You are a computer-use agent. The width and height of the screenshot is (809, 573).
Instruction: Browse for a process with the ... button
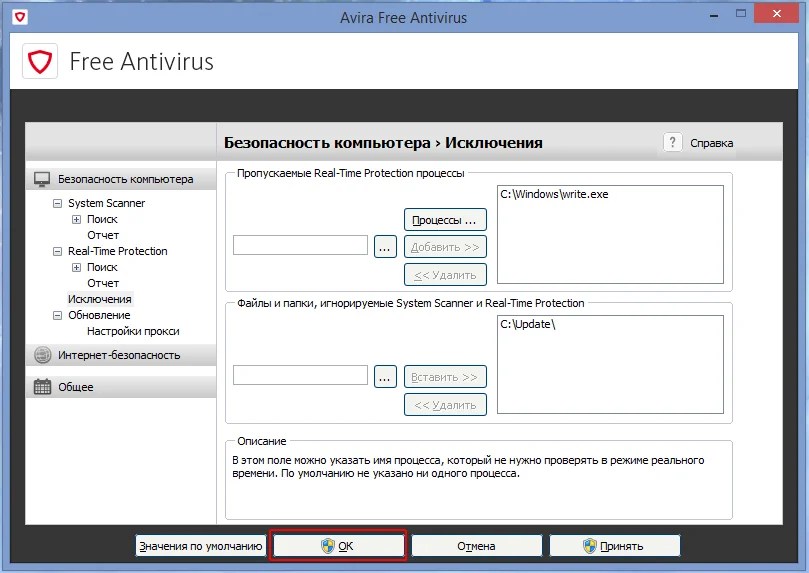pyautogui.click(x=385, y=246)
